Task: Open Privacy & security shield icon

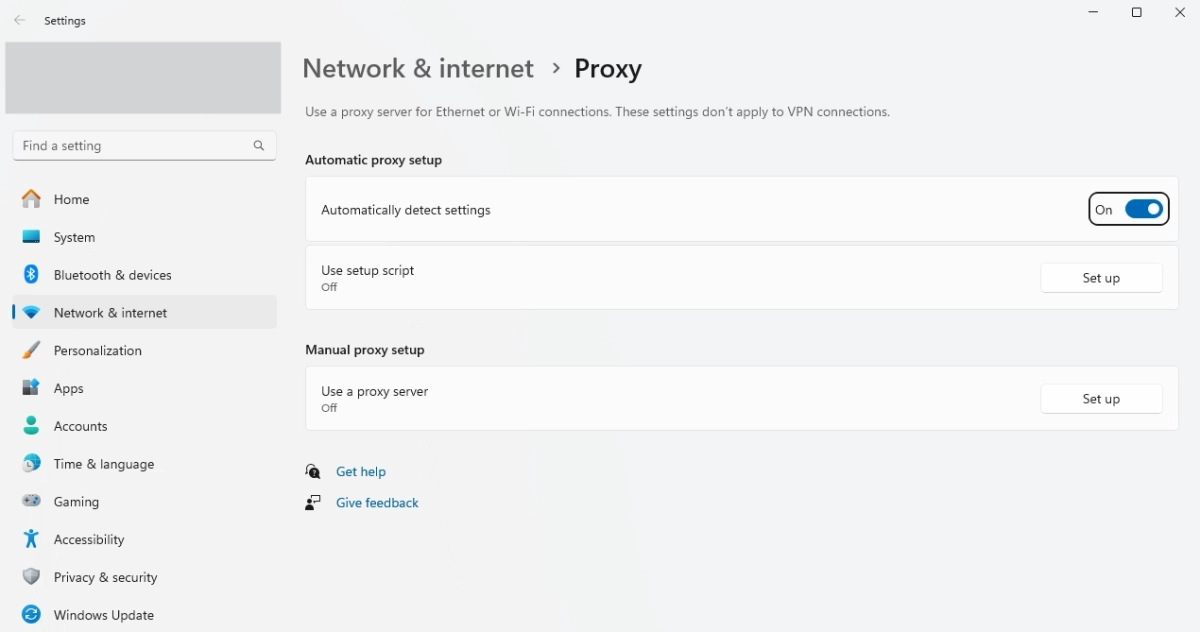Action: point(30,577)
